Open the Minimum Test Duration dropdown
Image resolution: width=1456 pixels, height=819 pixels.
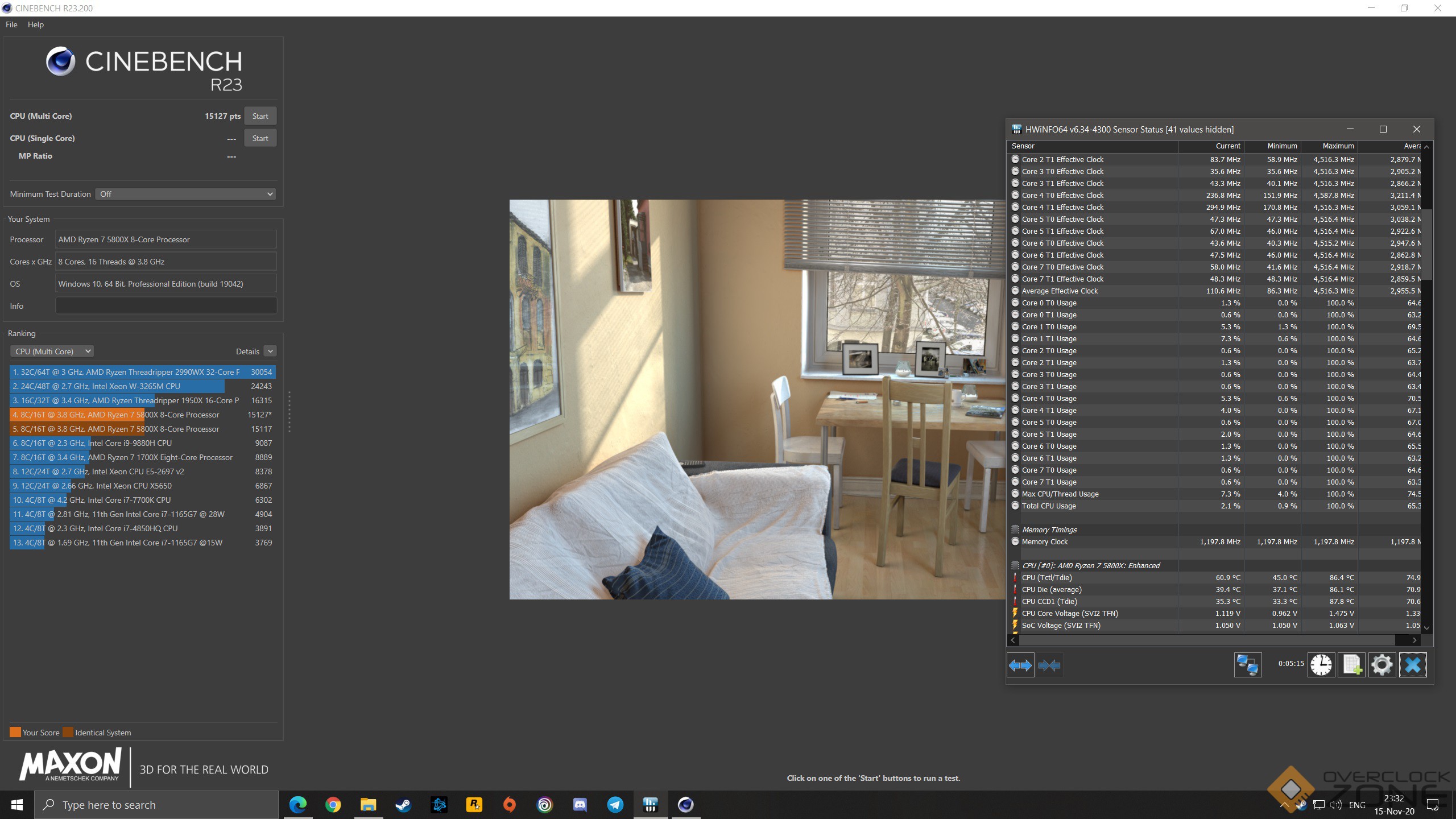(x=185, y=194)
